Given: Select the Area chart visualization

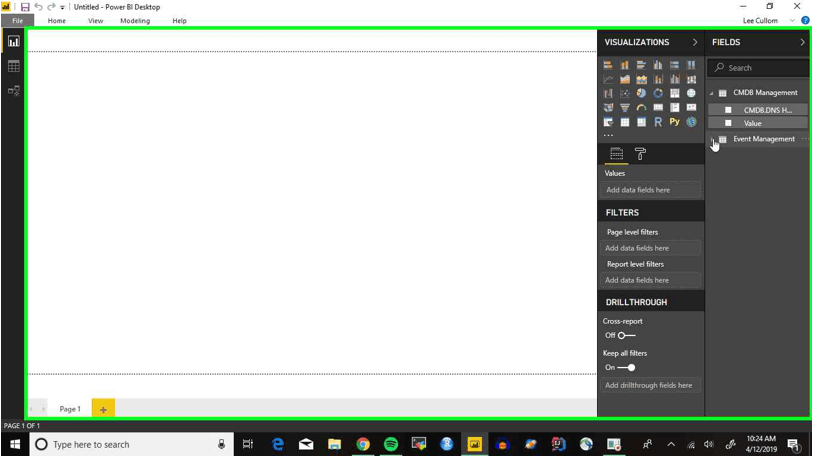Looking at the screenshot, I should [x=625, y=79].
